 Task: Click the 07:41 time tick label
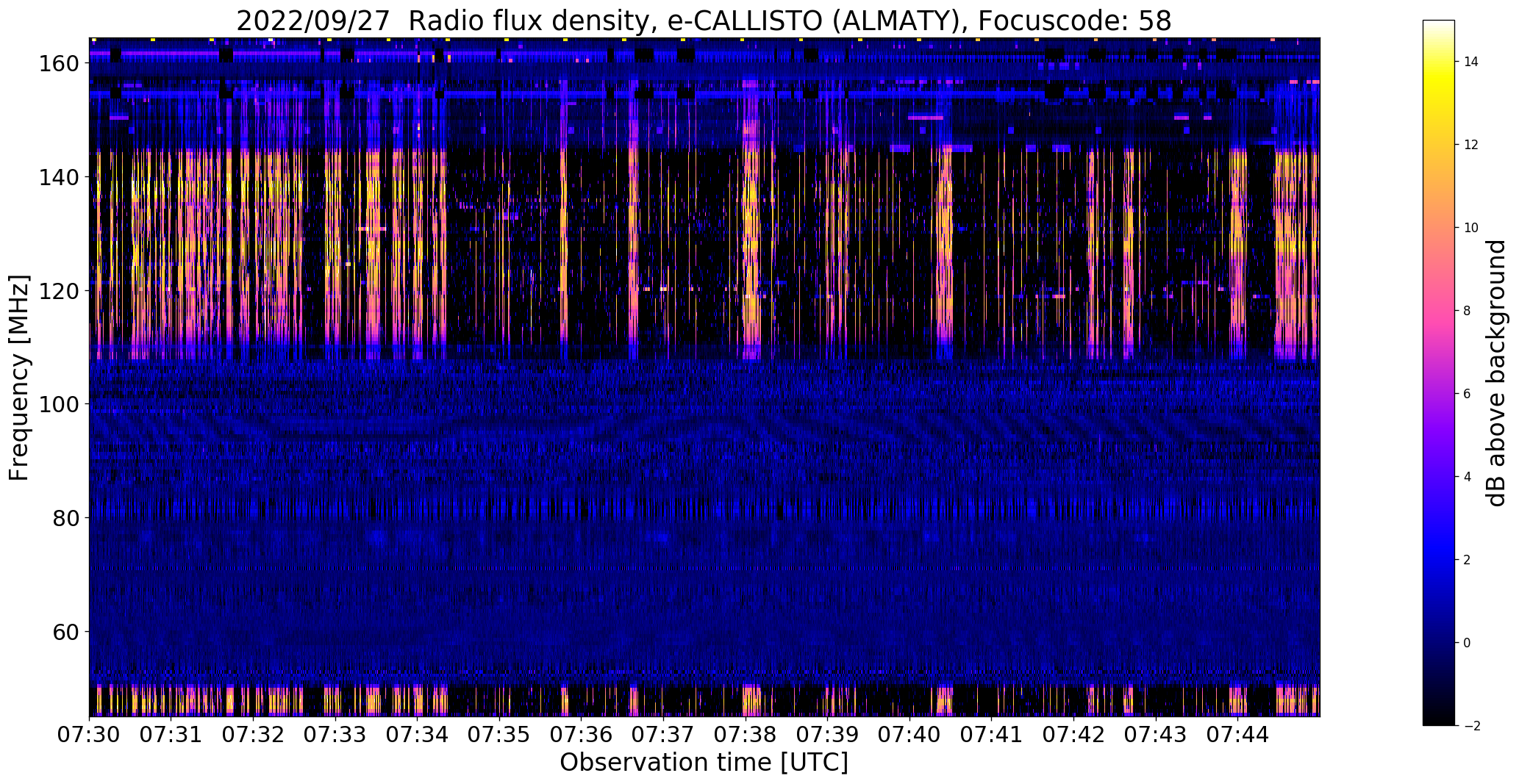click(992, 733)
